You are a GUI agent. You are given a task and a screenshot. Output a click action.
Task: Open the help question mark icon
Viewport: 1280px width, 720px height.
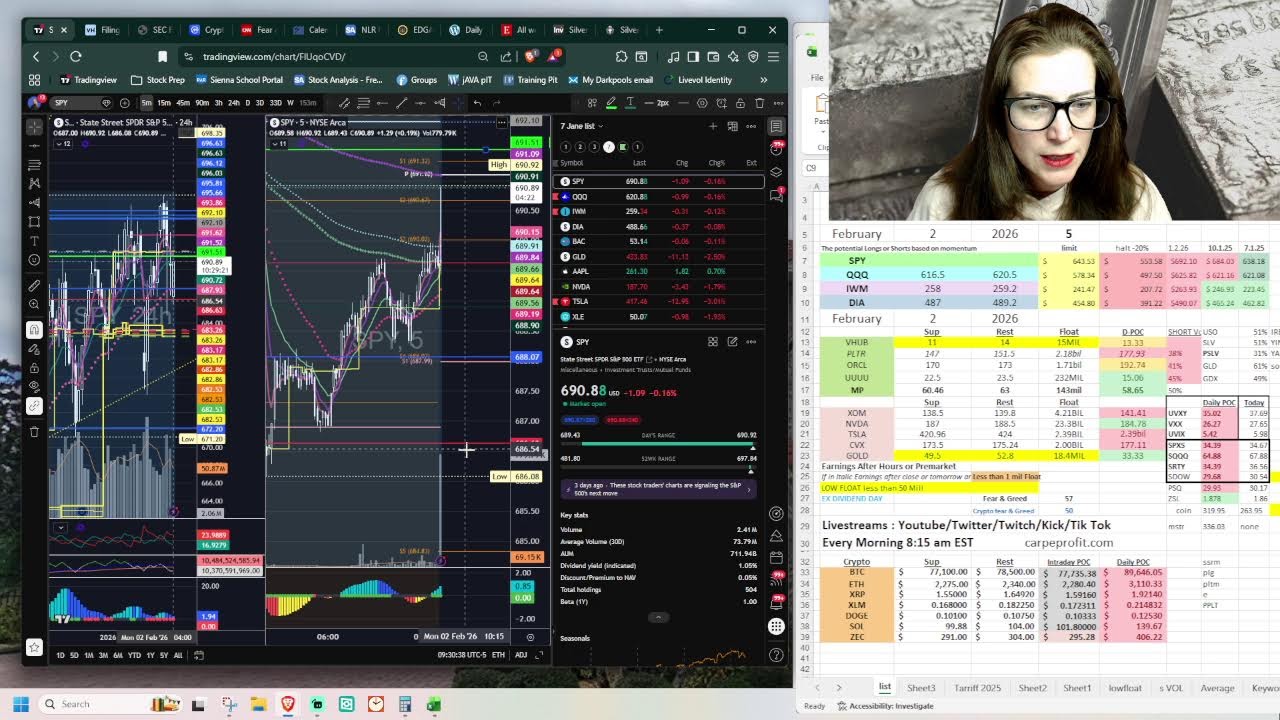pos(776,655)
